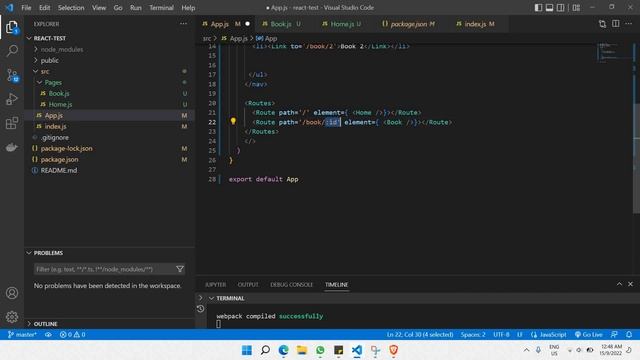The width and height of the screenshot is (640, 360).
Task: Open the terminal history clock icon
Action: pos(200,309)
